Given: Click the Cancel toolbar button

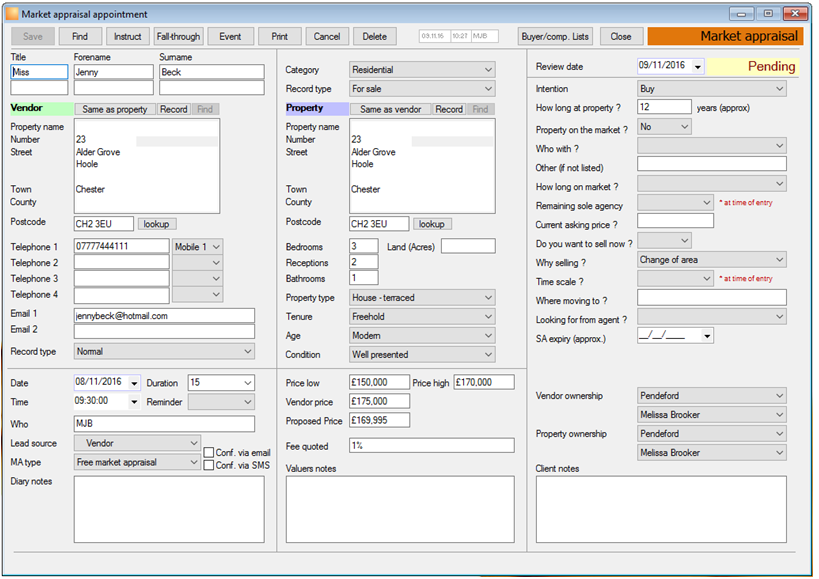Looking at the screenshot, I should click(326, 37).
